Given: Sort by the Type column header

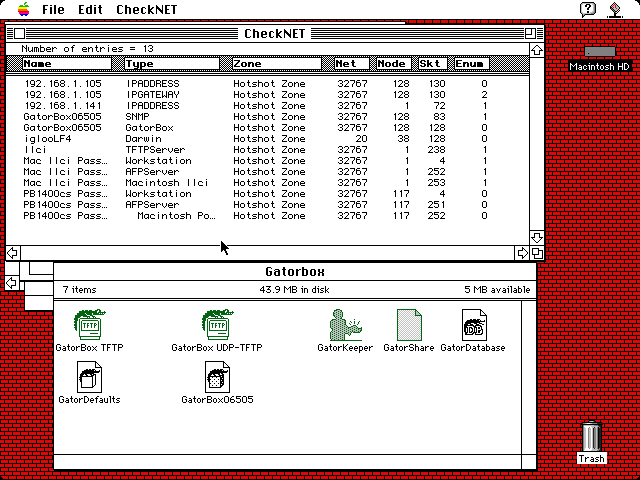Looking at the screenshot, I should click(x=172, y=64).
